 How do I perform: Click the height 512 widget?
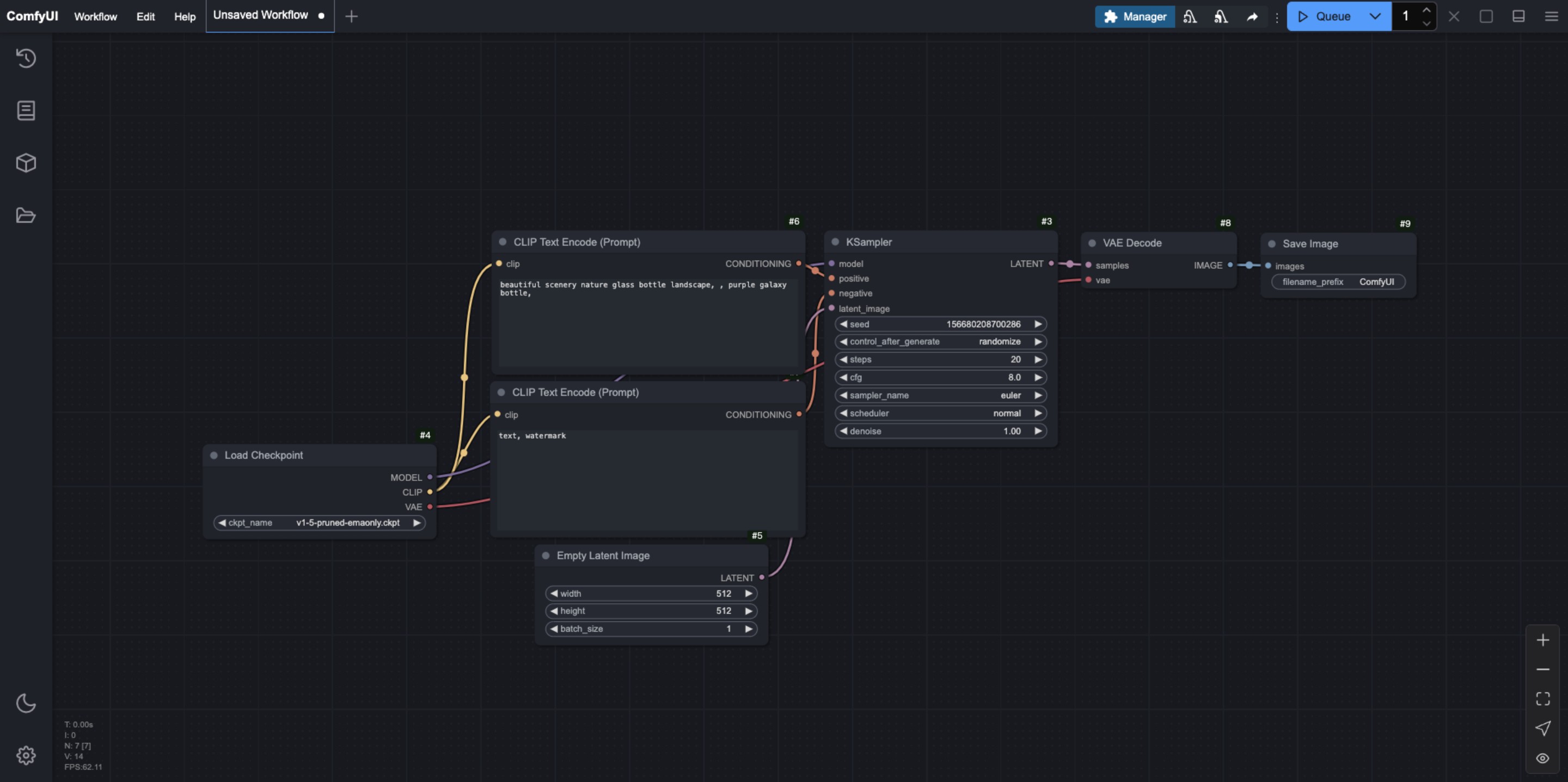coord(651,611)
